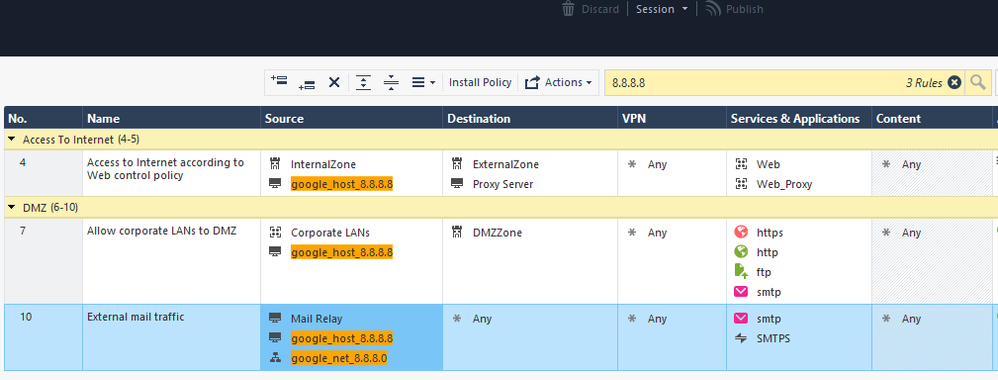The height and width of the screenshot is (380, 998).
Task: Click 'External mail traffic' rule name
Action: tap(136, 316)
